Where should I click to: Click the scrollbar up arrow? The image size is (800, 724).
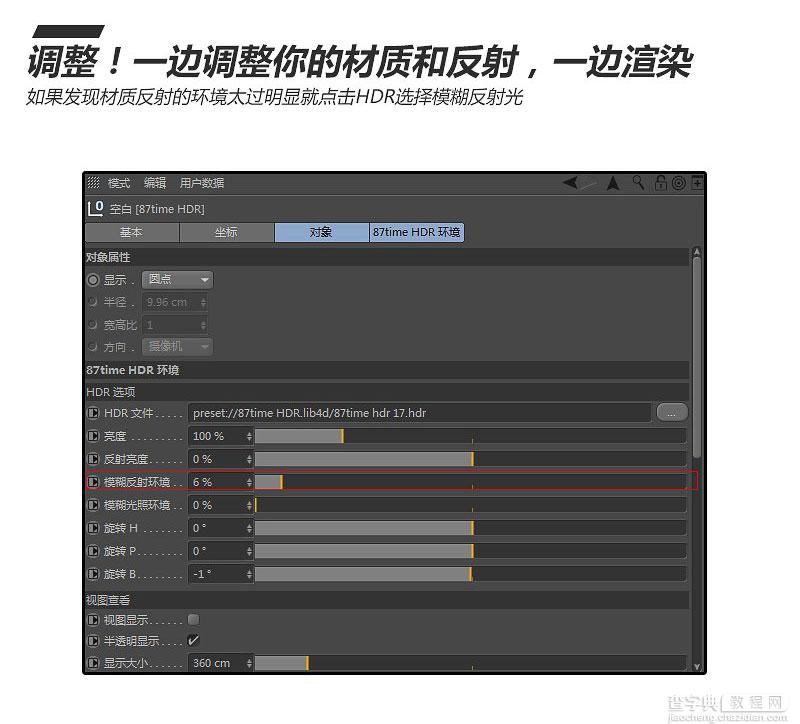pyautogui.click(x=697, y=252)
